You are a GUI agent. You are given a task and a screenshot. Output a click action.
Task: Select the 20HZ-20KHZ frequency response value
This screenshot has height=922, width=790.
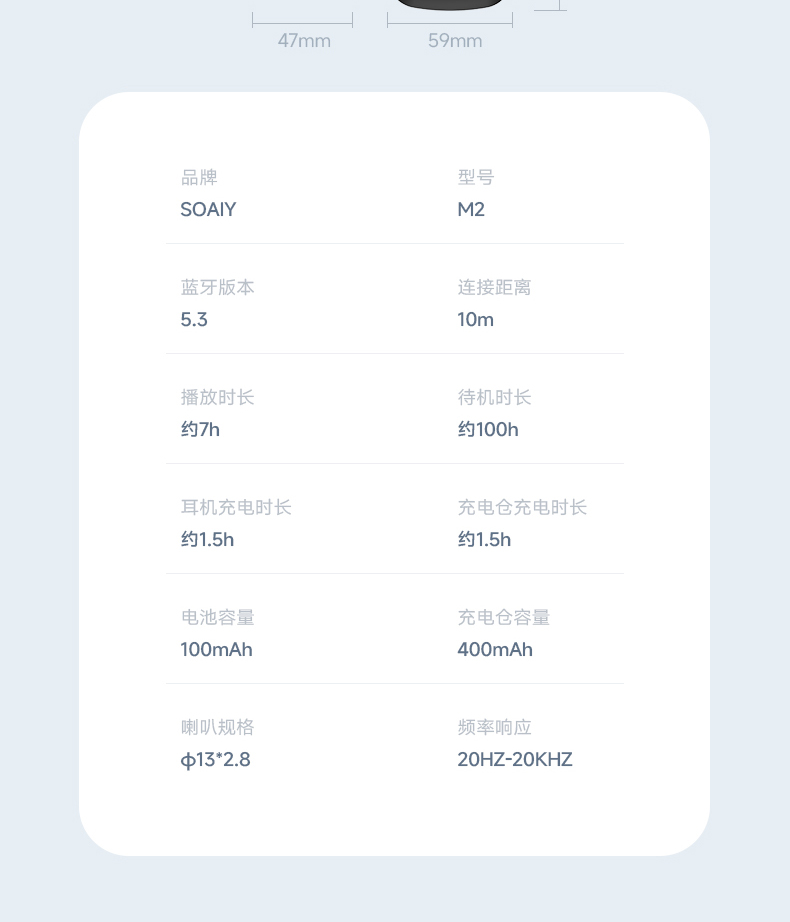point(515,759)
